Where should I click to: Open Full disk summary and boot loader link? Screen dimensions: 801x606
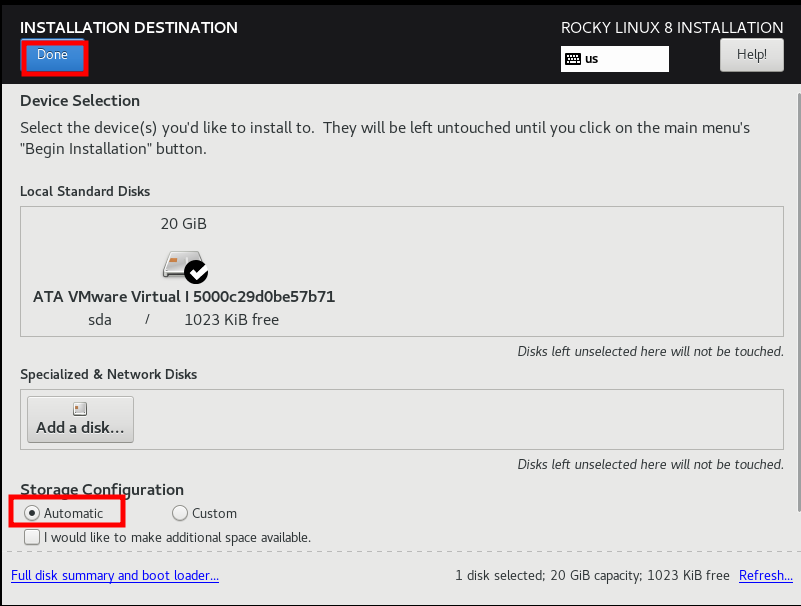click(x=115, y=575)
